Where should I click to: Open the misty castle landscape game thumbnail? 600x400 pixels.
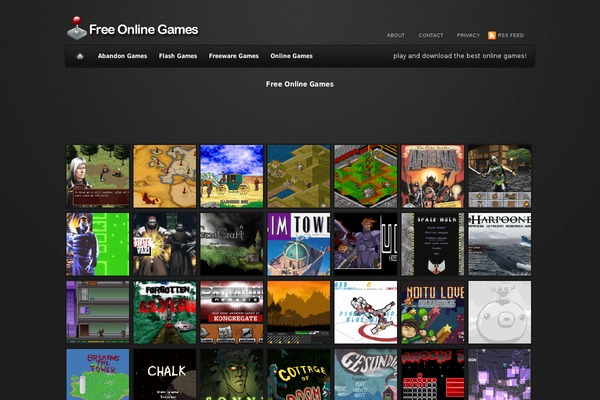click(232, 244)
